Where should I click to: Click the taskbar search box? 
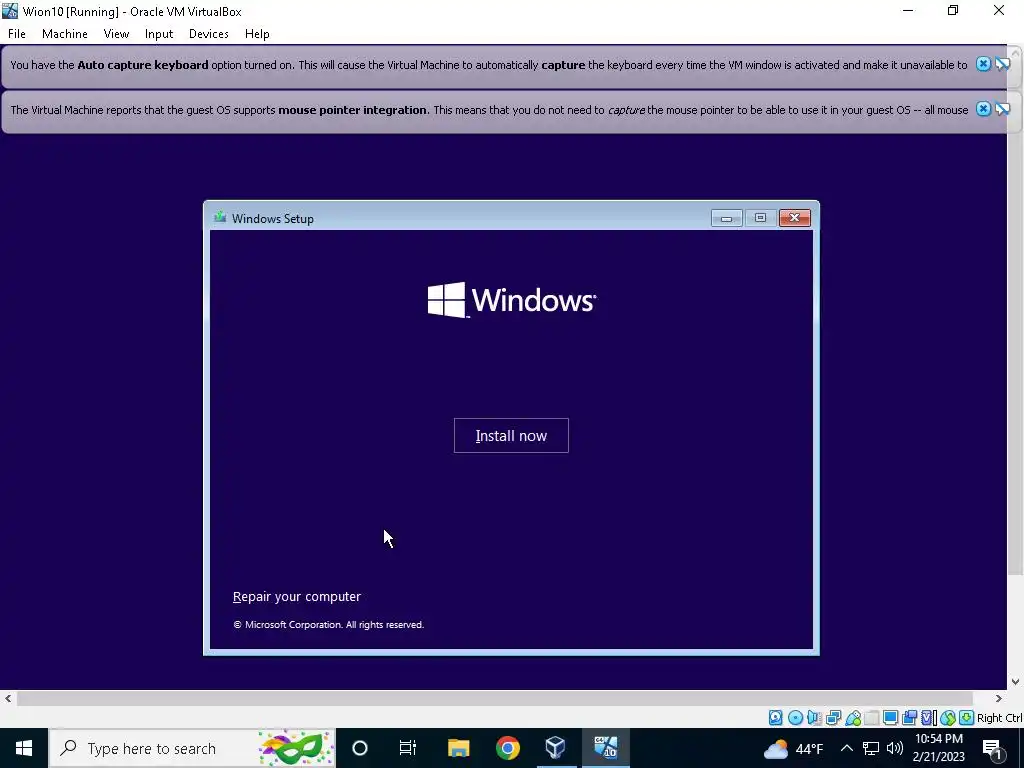point(192,748)
